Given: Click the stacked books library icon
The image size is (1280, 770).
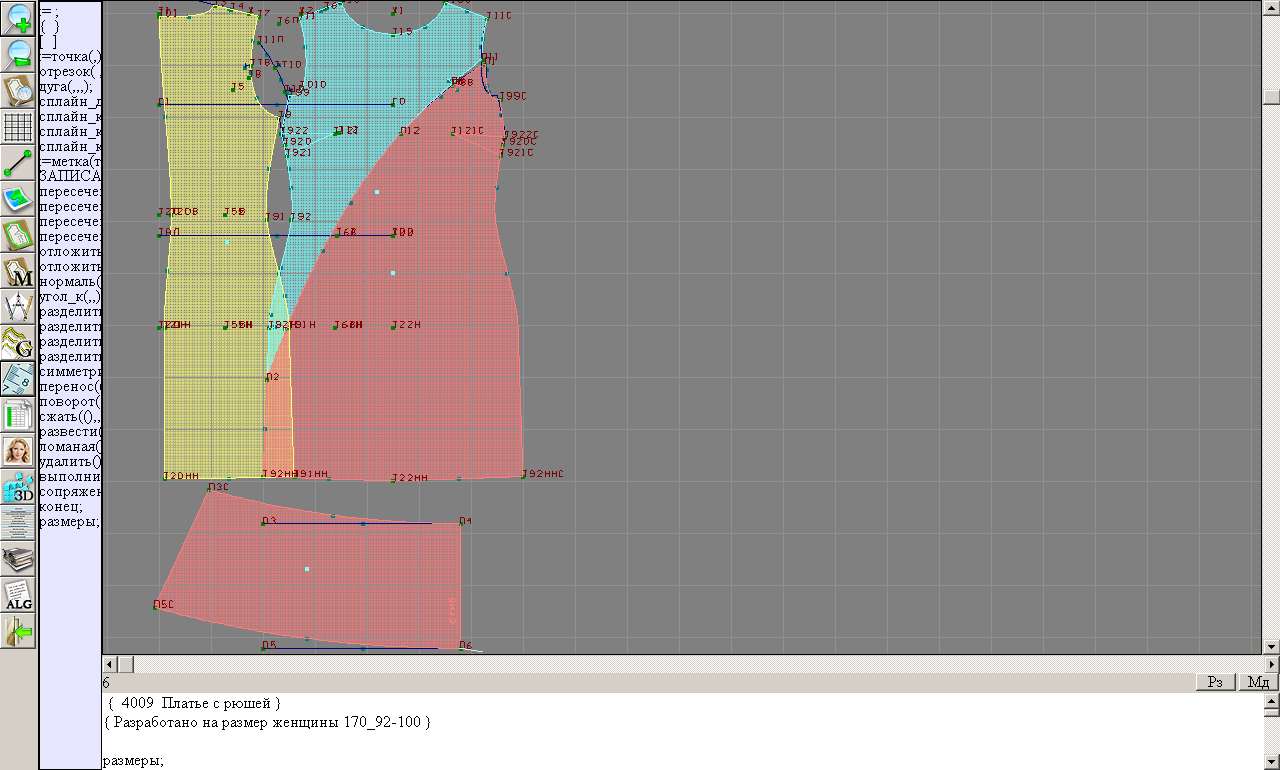Looking at the screenshot, I should 19,559.
